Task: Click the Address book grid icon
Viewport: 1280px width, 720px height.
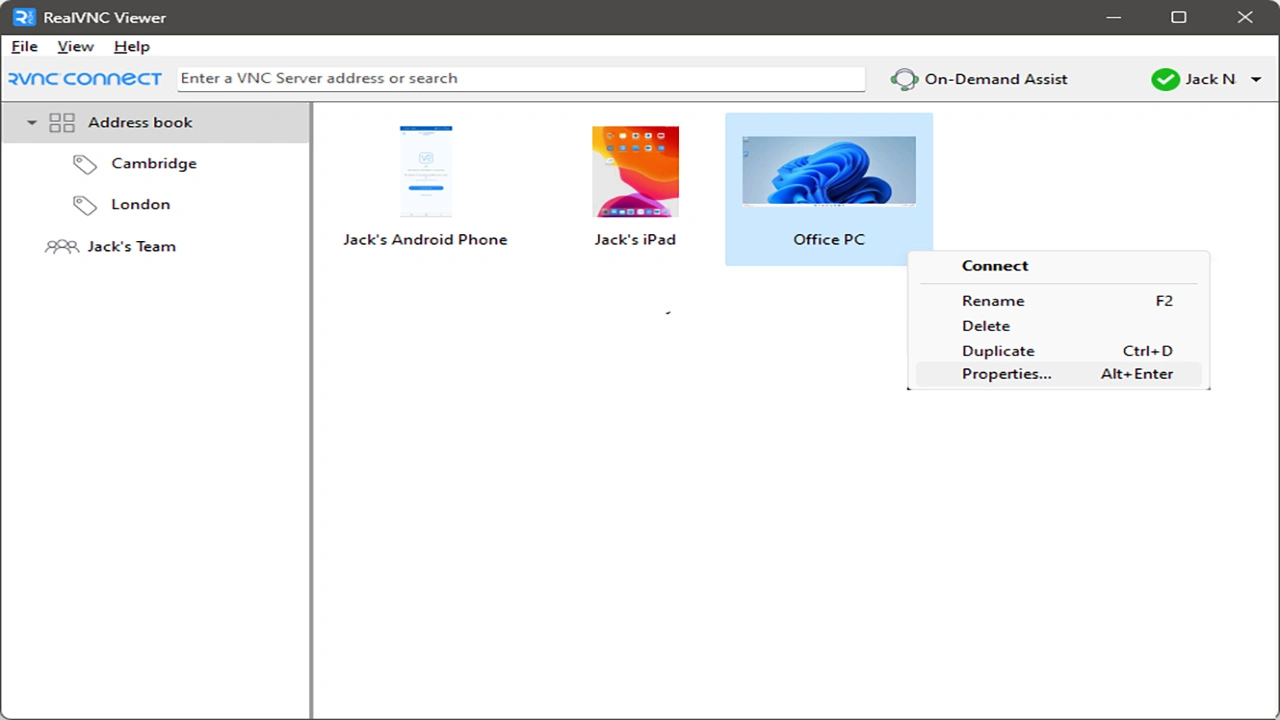Action: 62,123
